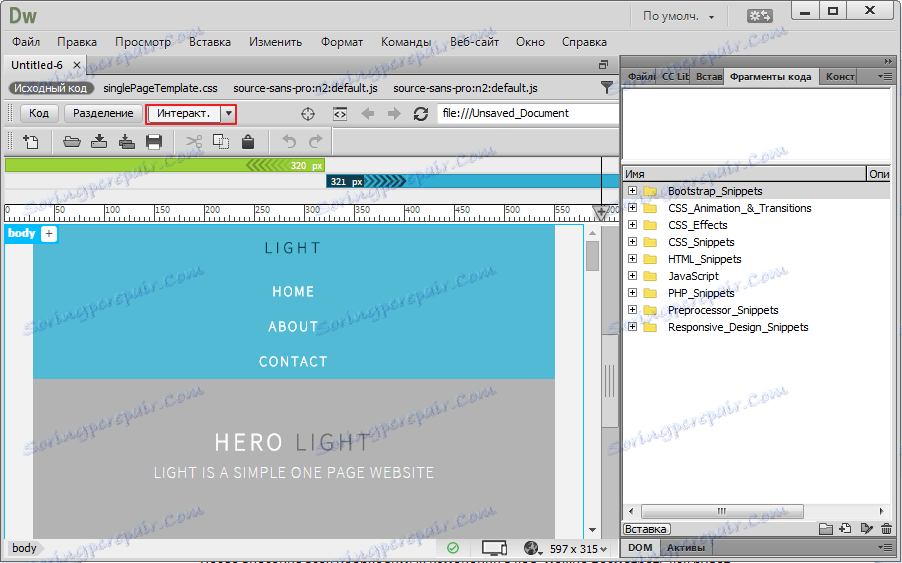The width and height of the screenshot is (902, 563).
Task: Click the Вставка button in snippets panel
Action: pos(646,529)
